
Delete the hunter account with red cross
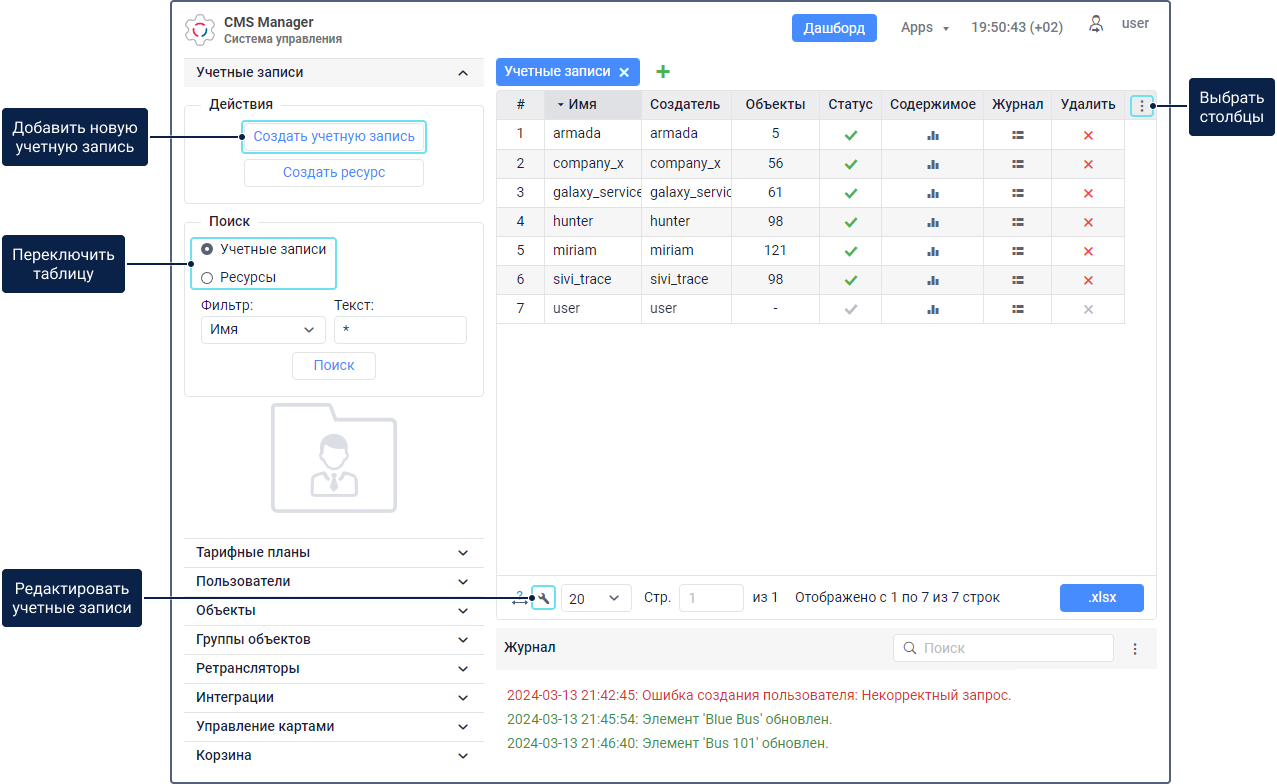pos(1088,222)
